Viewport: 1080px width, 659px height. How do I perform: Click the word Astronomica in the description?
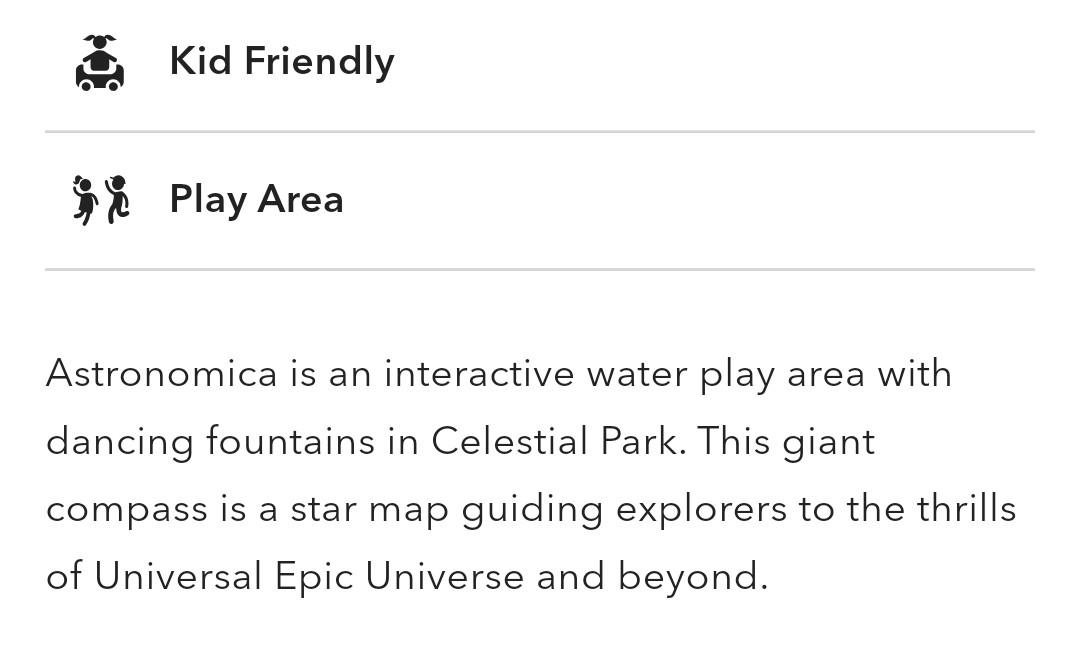[x=162, y=374]
